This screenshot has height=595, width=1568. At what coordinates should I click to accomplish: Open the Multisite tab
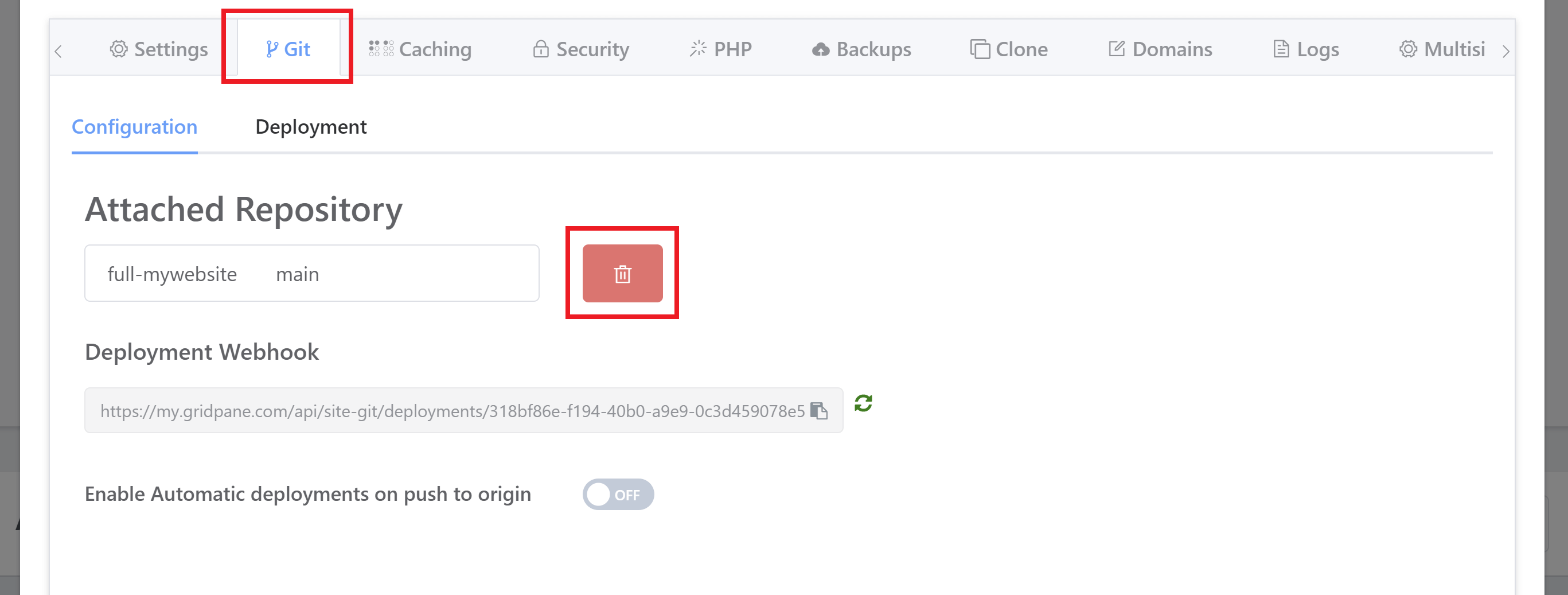1442,49
